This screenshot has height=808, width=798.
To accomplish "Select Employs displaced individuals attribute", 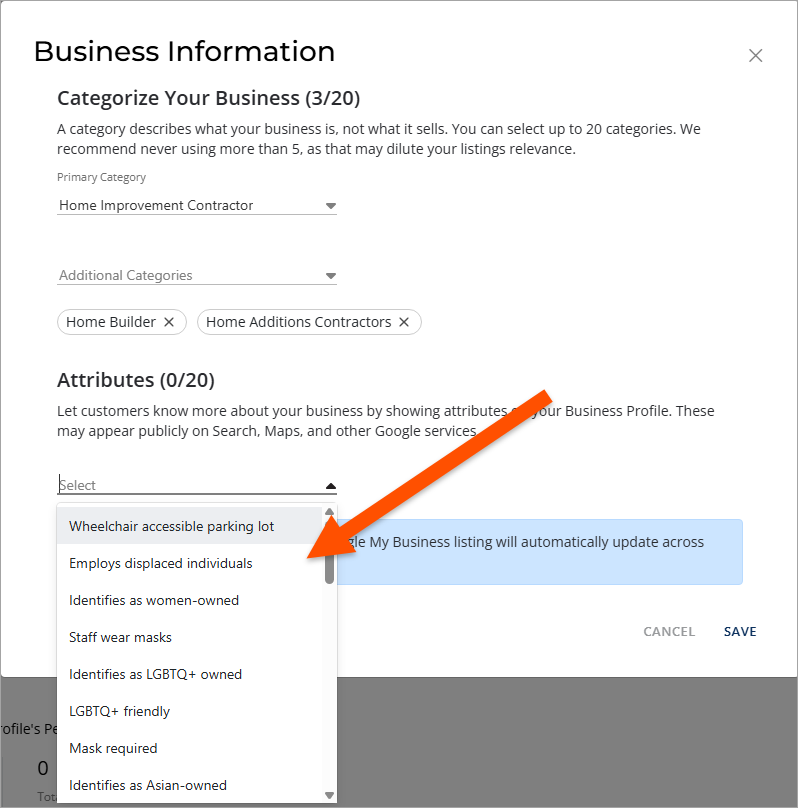I will (160, 563).
